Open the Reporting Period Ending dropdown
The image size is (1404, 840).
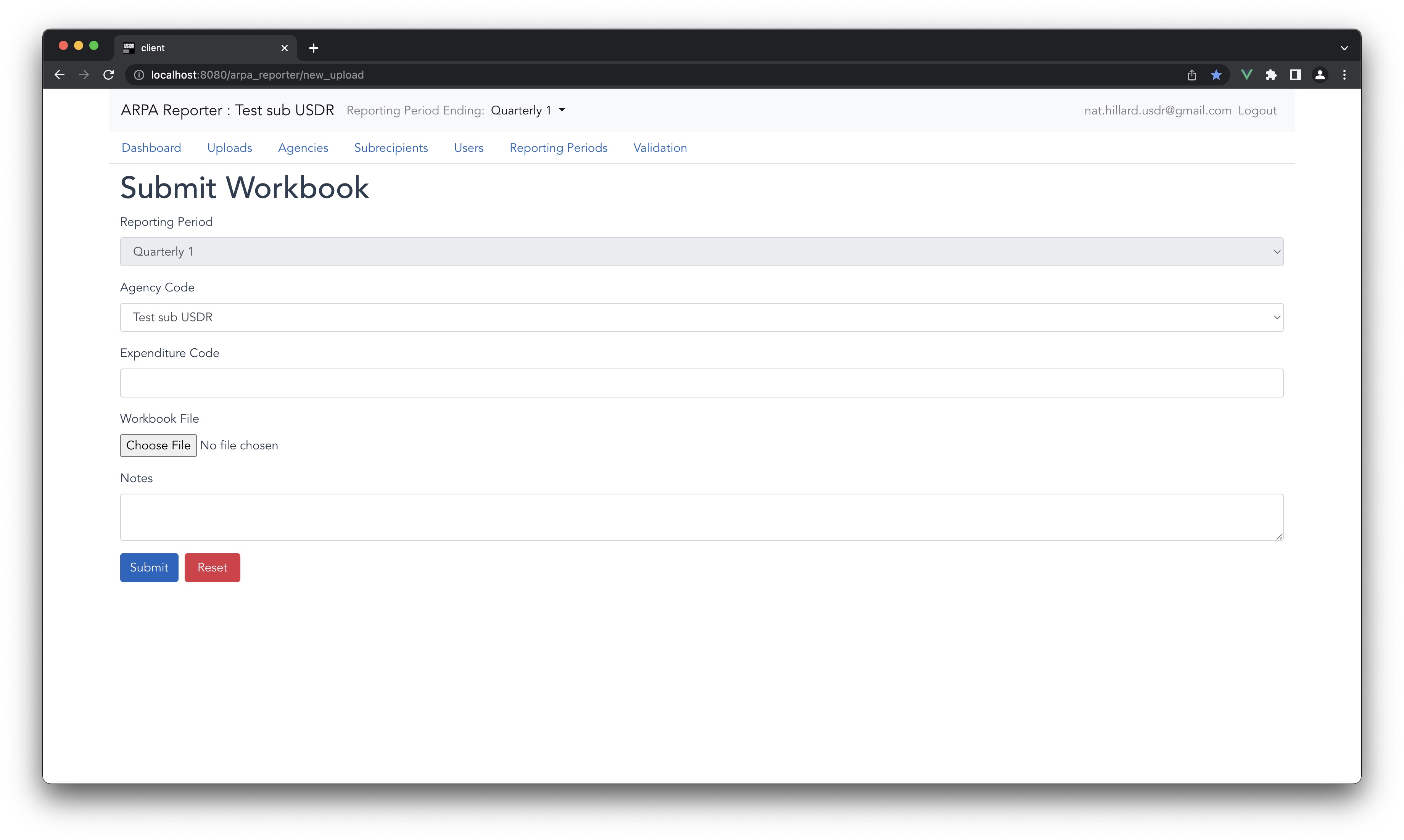coord(527,110)
